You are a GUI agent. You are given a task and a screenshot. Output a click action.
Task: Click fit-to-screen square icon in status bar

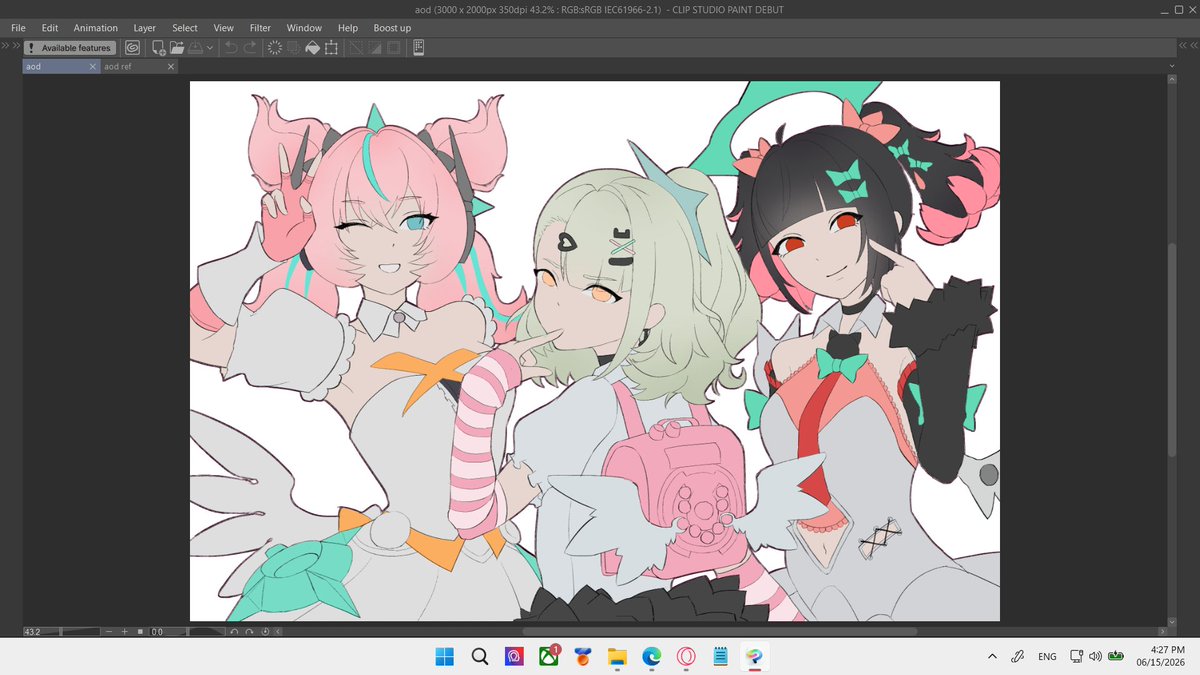coord(140,632)
